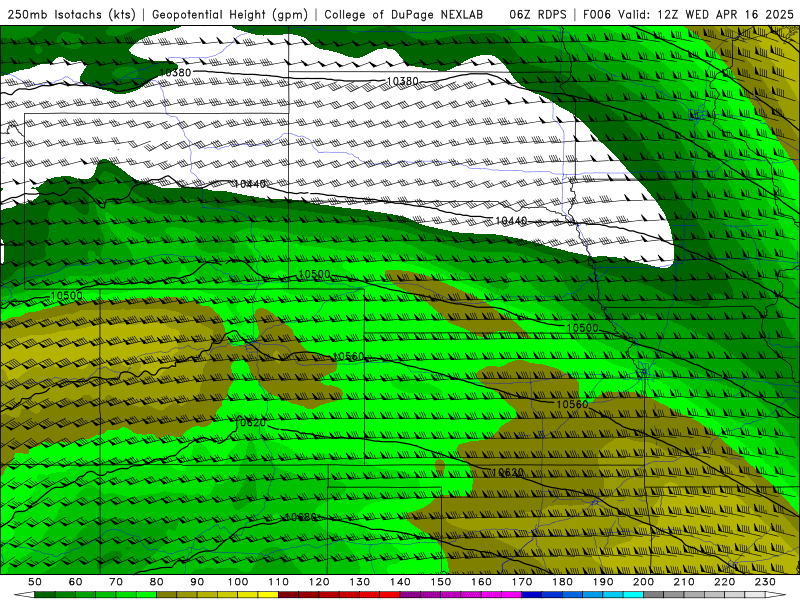Click the eastern 10380 contour label

403,81
